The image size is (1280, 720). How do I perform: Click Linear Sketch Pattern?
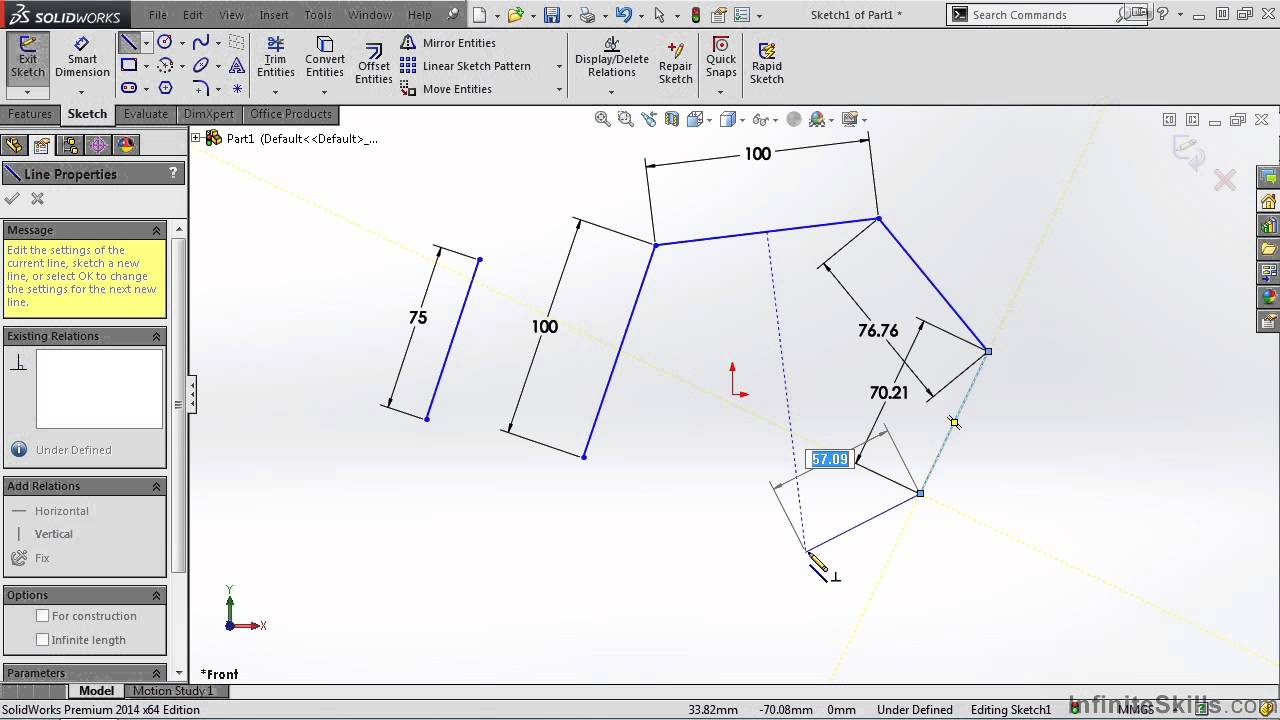(466, 66)
